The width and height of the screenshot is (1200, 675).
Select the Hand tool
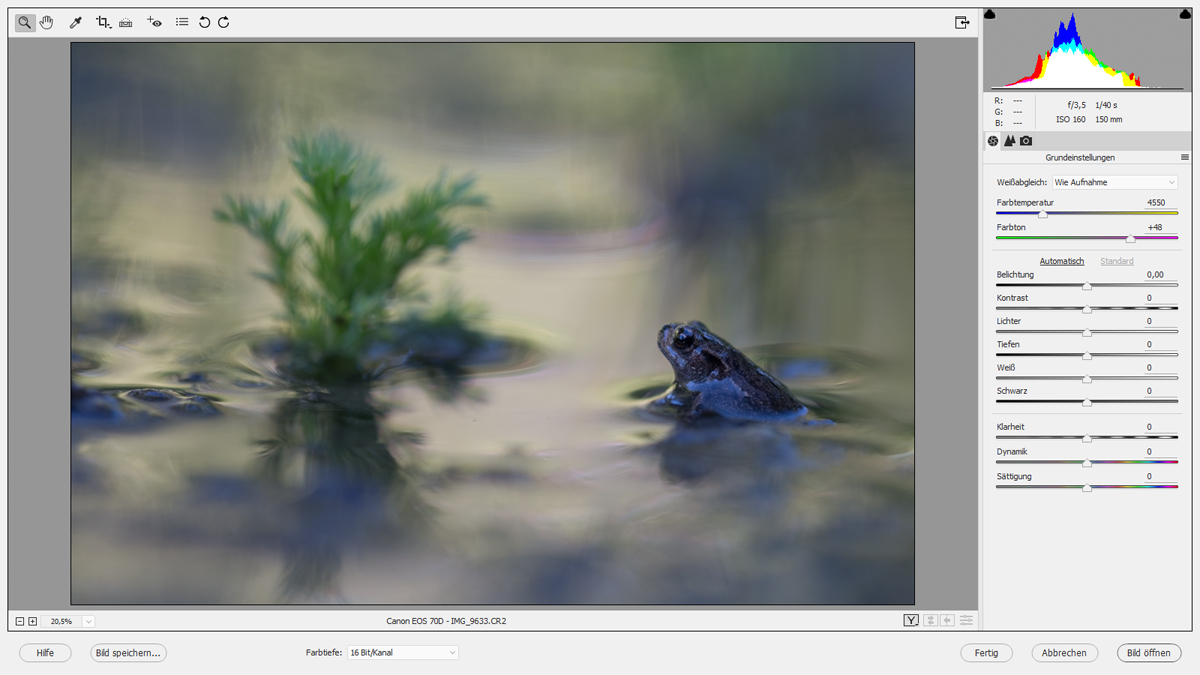point(47,22)
